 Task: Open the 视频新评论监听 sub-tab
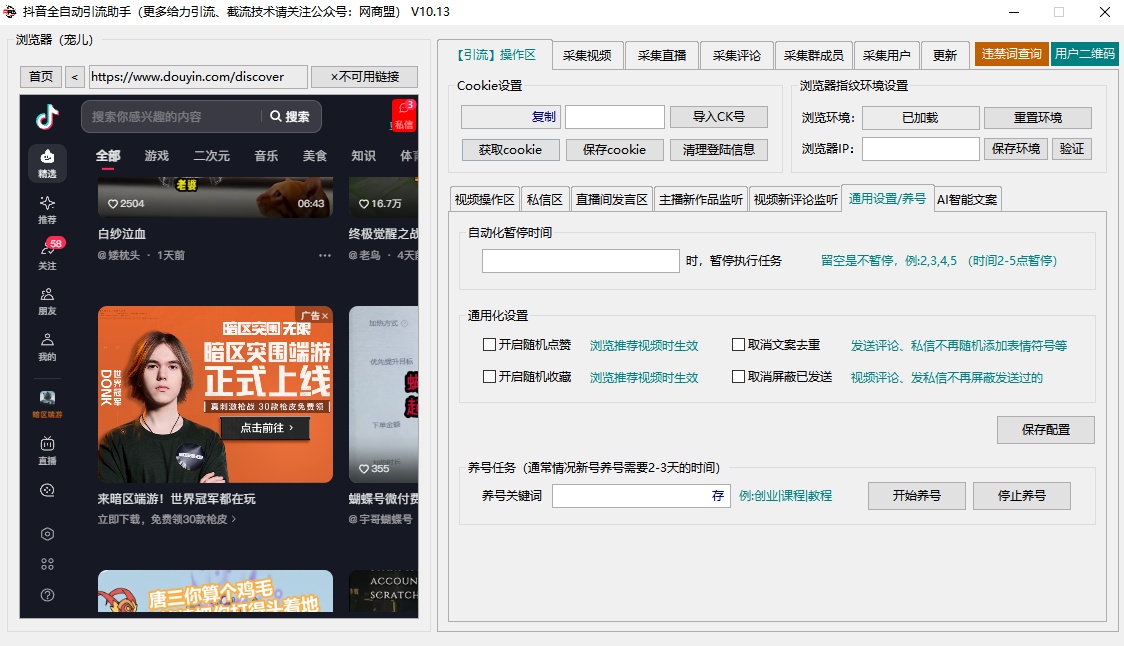pos(796,199)
